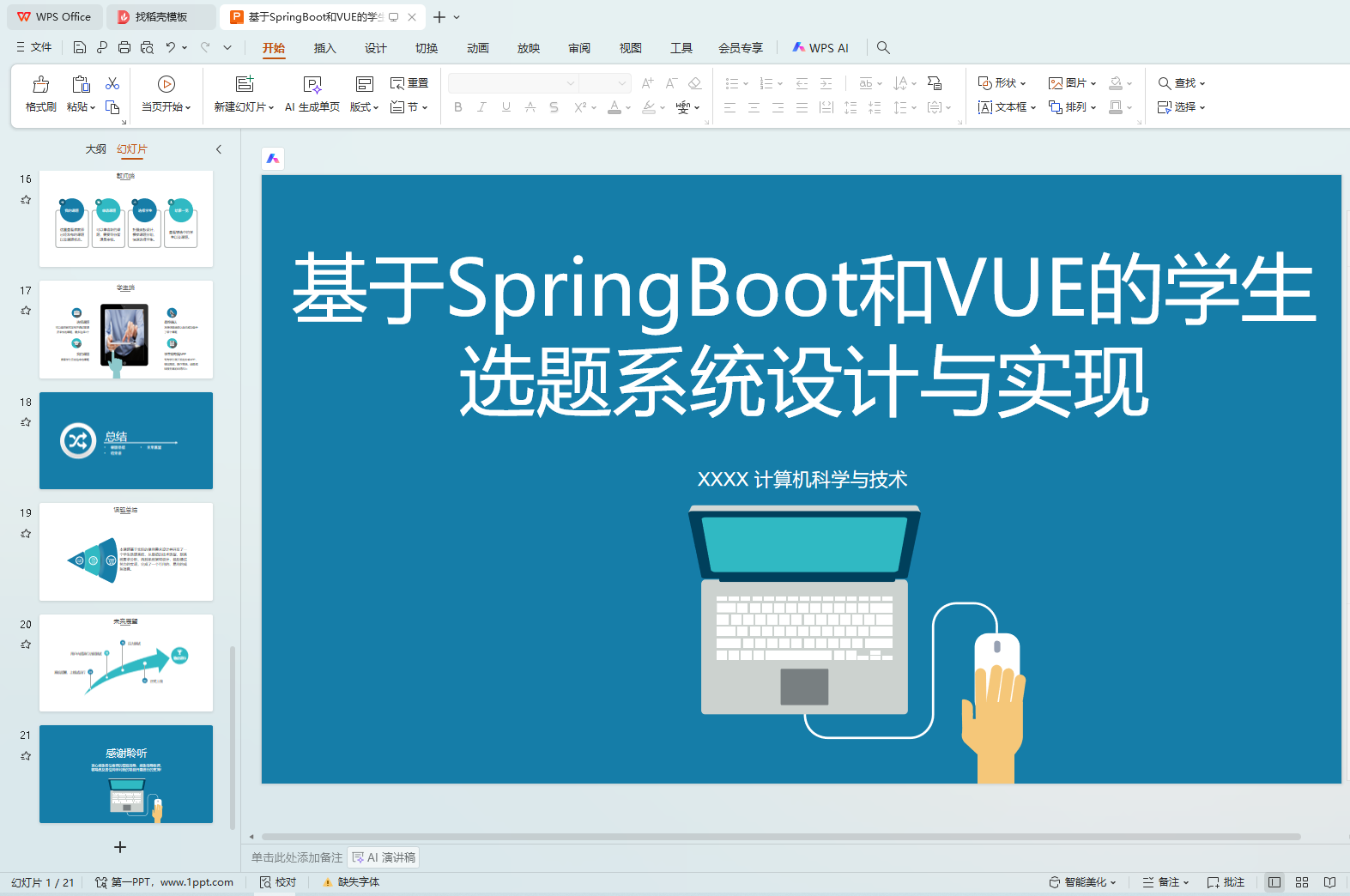Click 缺失字体 warning in status bar
The width and height of the screenshot is (1350, 896).
coord(352,882)
